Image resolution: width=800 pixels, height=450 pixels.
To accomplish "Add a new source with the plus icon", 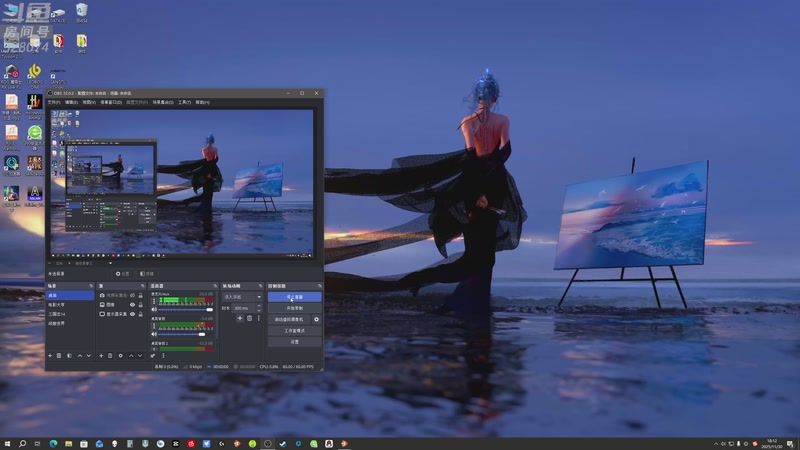I will [101, 356].
